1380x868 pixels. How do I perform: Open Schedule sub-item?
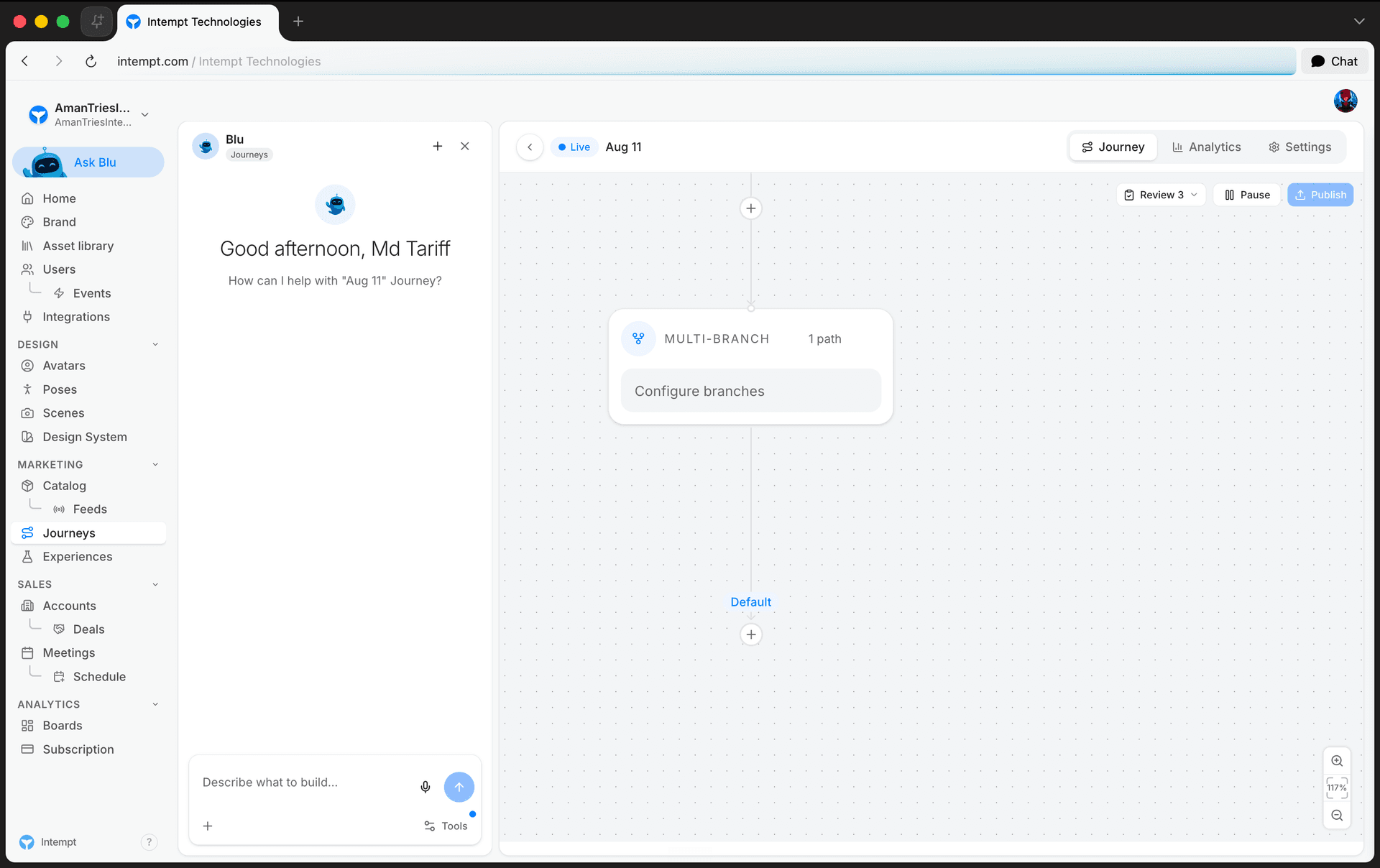point(99,677)
